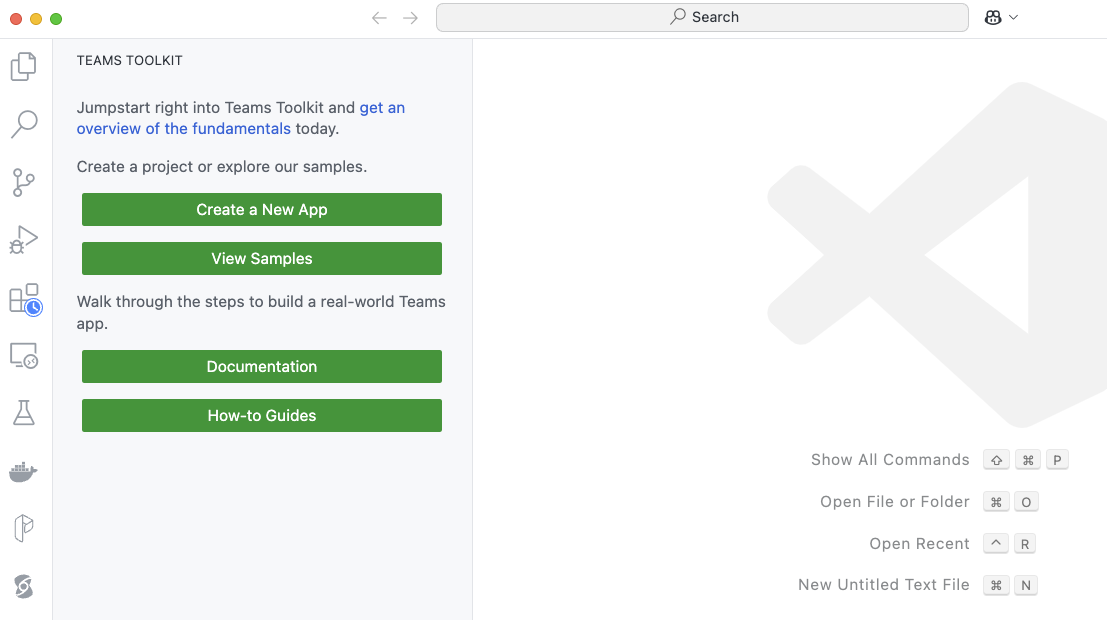
Task: Click the Search command center field
Action: pos(702,17)
